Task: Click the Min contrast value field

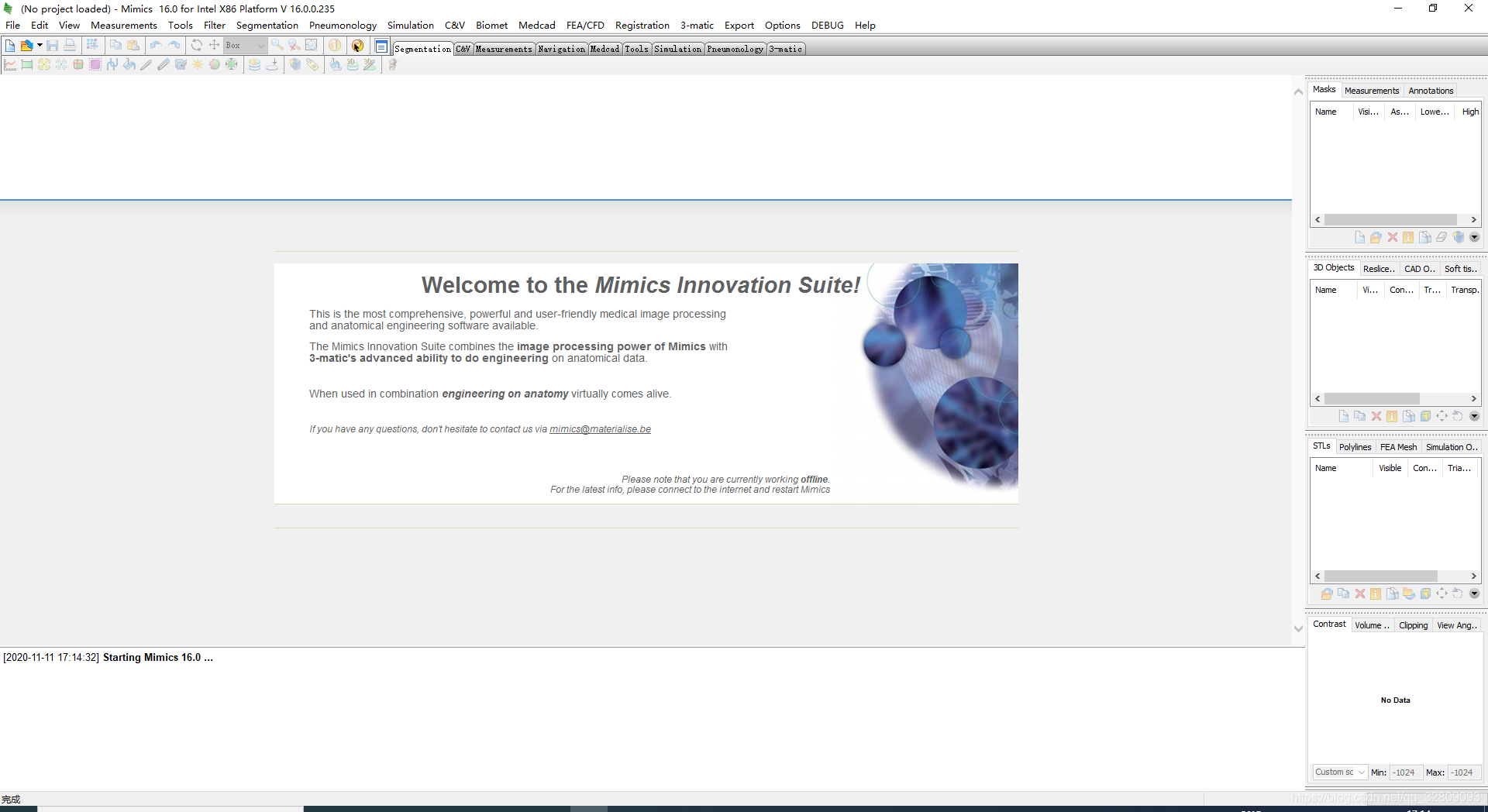Action: [x=1406, y=772]
